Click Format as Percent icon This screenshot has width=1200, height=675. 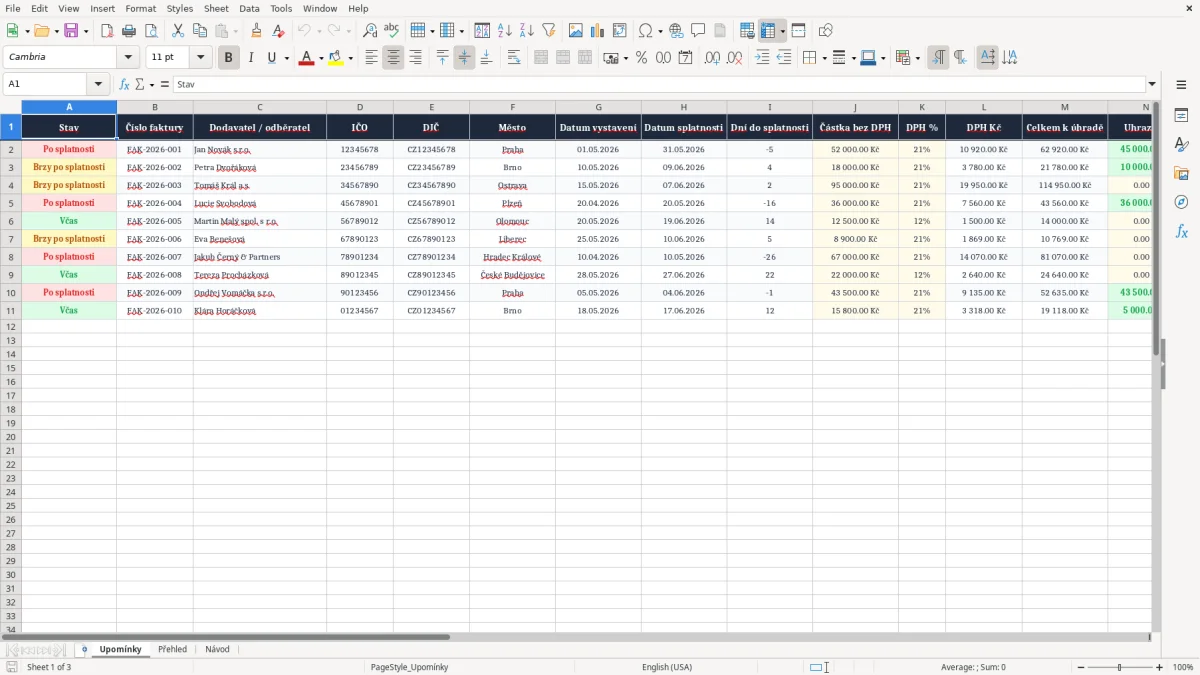tap(642, 58)
